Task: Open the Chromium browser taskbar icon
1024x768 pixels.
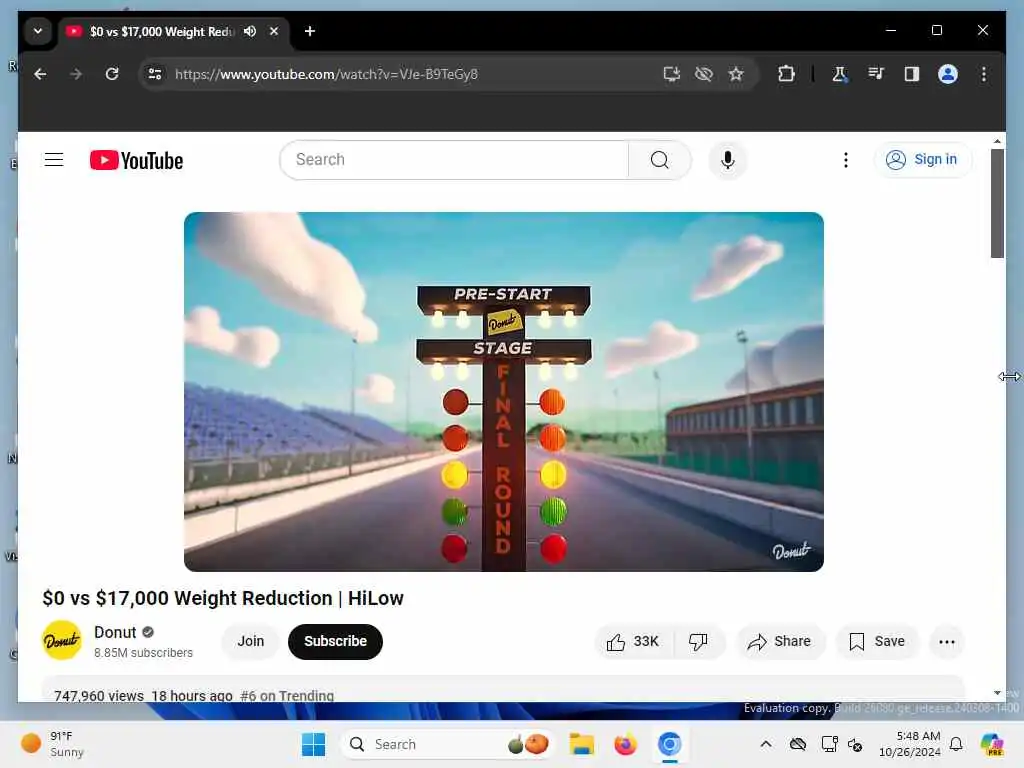Action: tap(669, 744)
